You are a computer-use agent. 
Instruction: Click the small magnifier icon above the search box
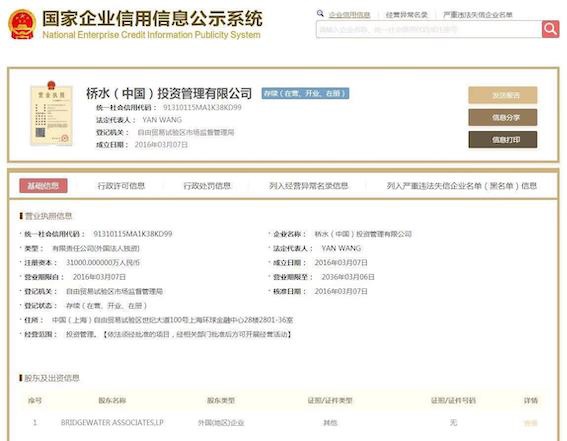tap(320, 14)
